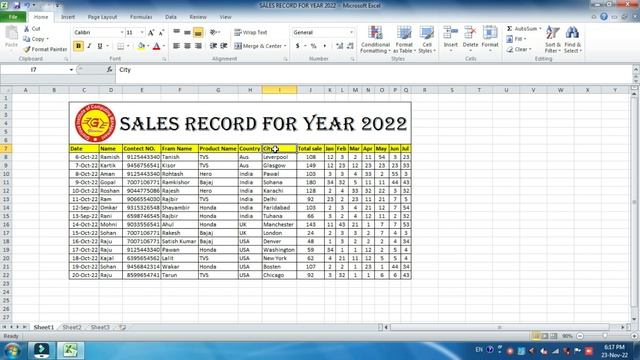The height and width of the screenshot is (360, 640).
Task: Open Merge & Center dropdown arrow
Action: coord(285,46)
